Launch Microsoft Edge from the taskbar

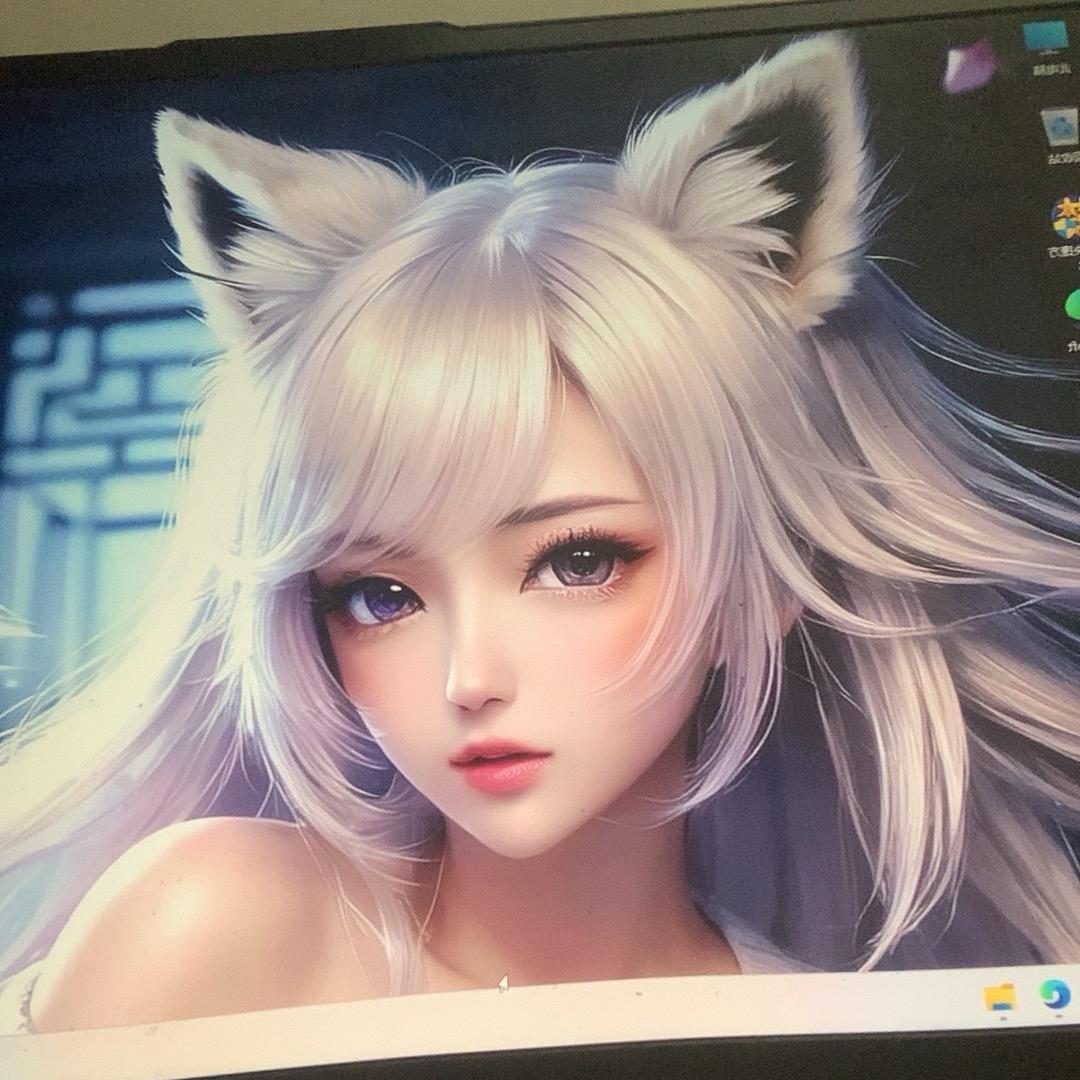(x=1056, y=994)
